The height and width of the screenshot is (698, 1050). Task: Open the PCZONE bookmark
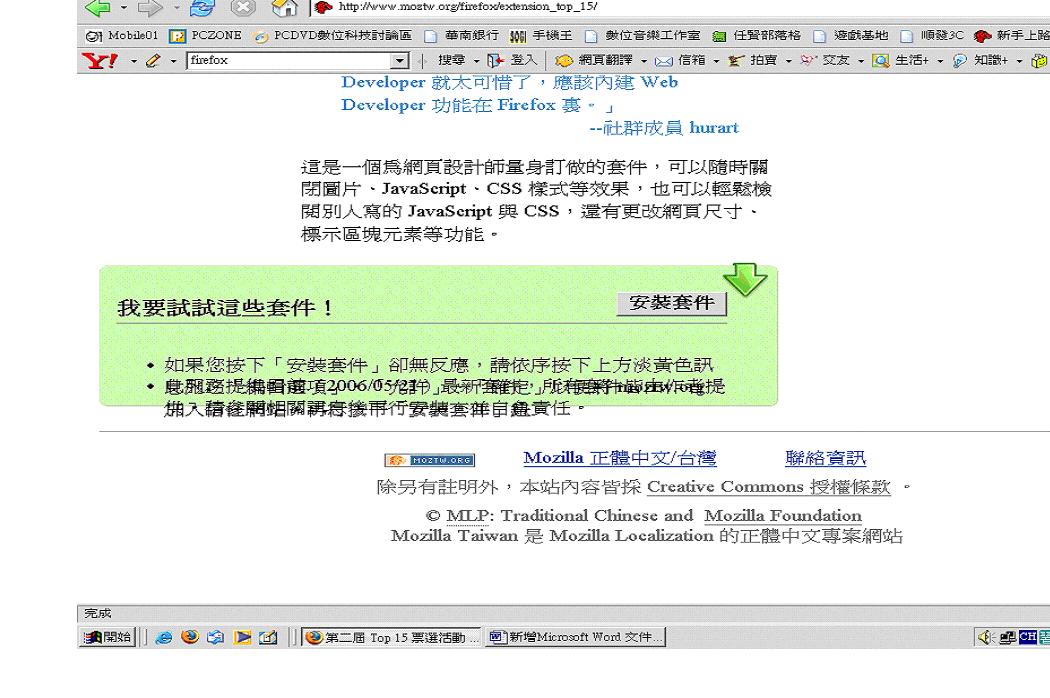point(206,36)
